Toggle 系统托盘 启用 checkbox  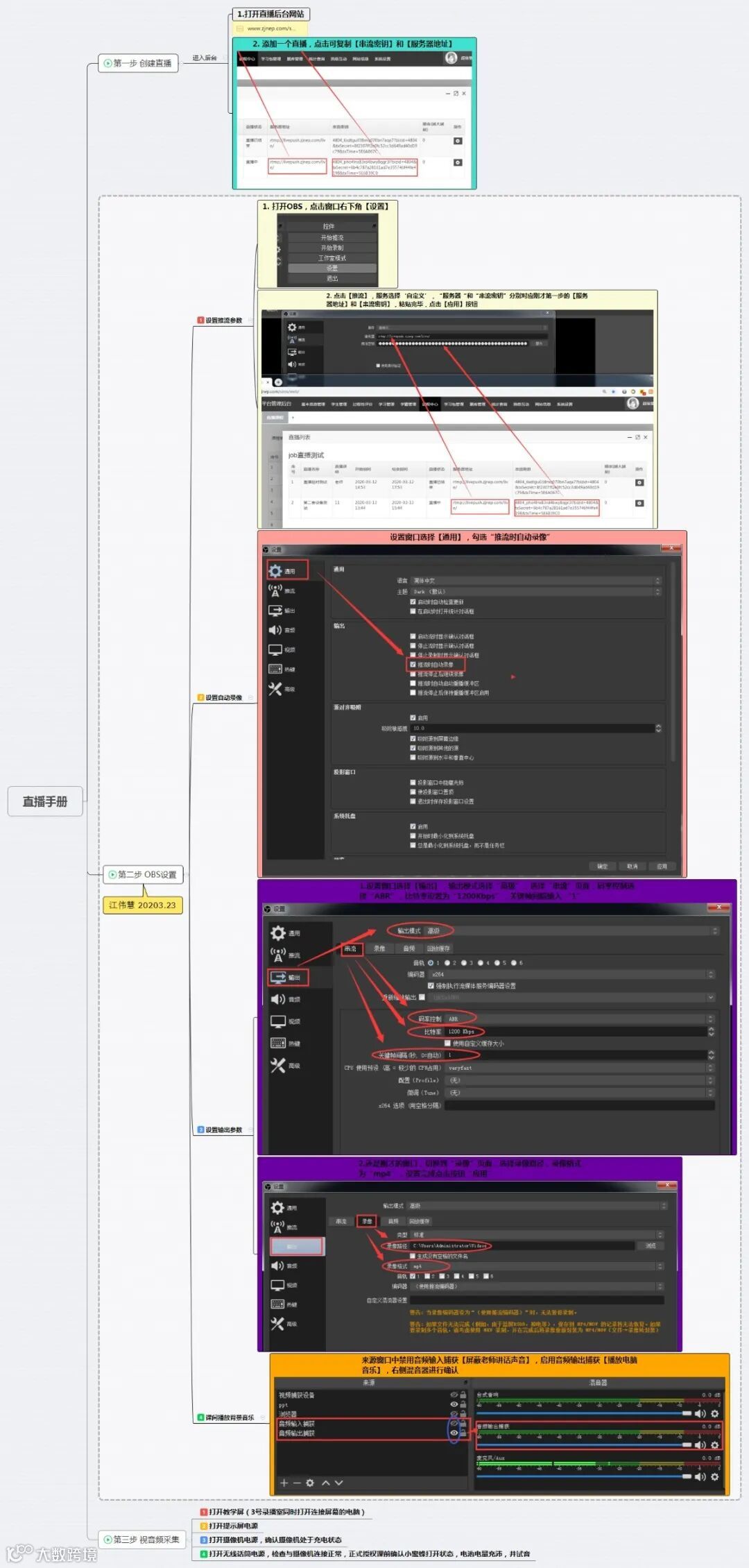point(413,826)
